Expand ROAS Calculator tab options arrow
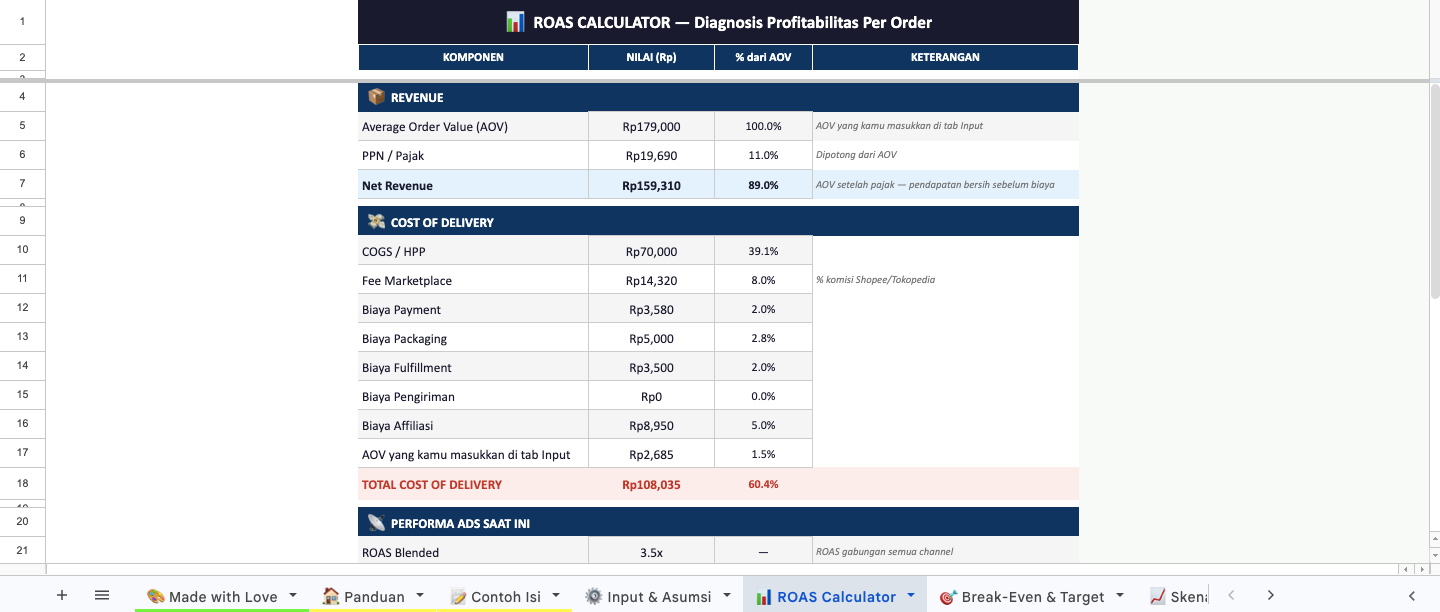 (x=911, y=595)
